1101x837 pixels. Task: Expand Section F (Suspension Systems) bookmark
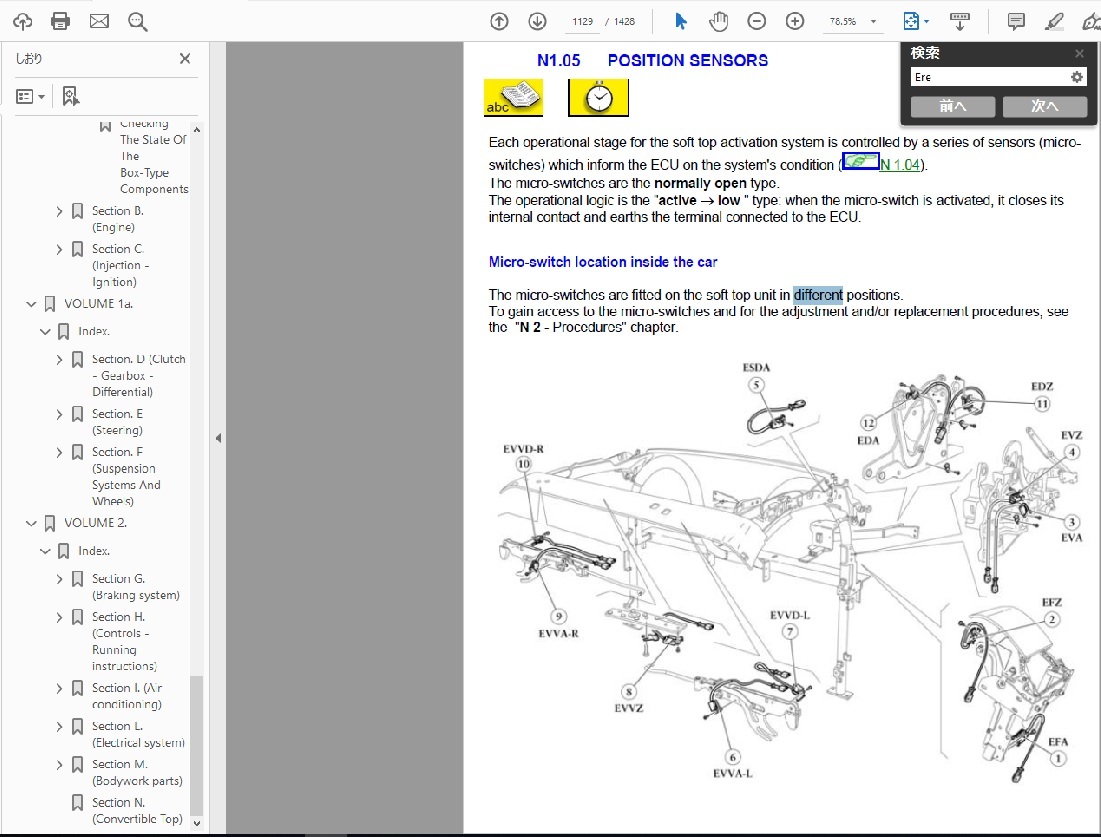pos(59,452)
